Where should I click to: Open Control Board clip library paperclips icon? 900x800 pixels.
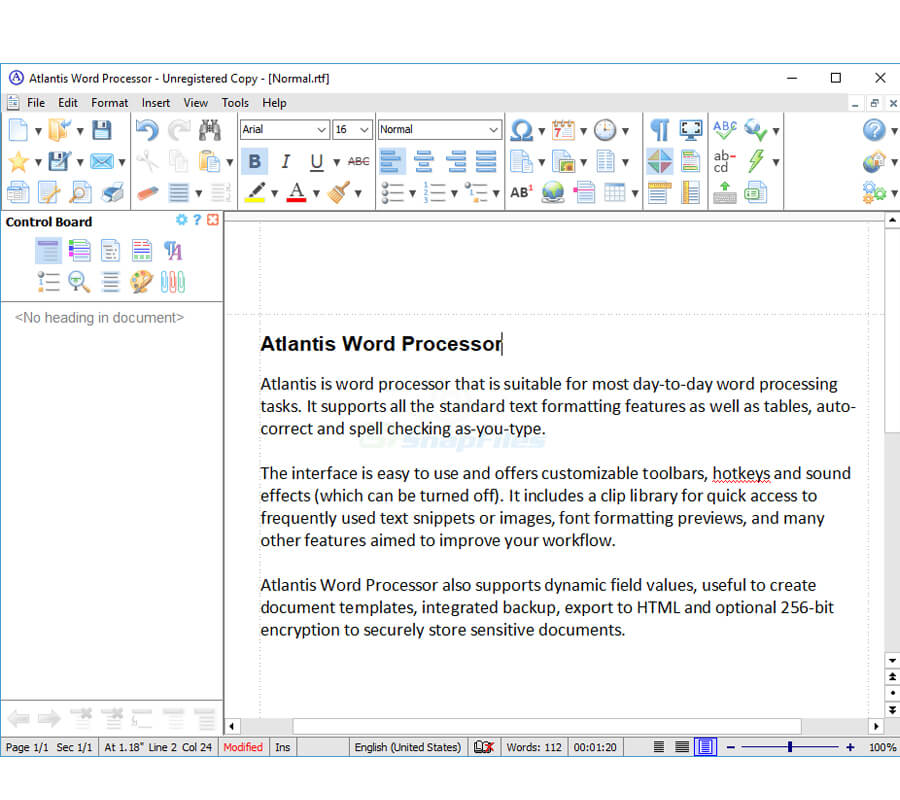(173, 282)
